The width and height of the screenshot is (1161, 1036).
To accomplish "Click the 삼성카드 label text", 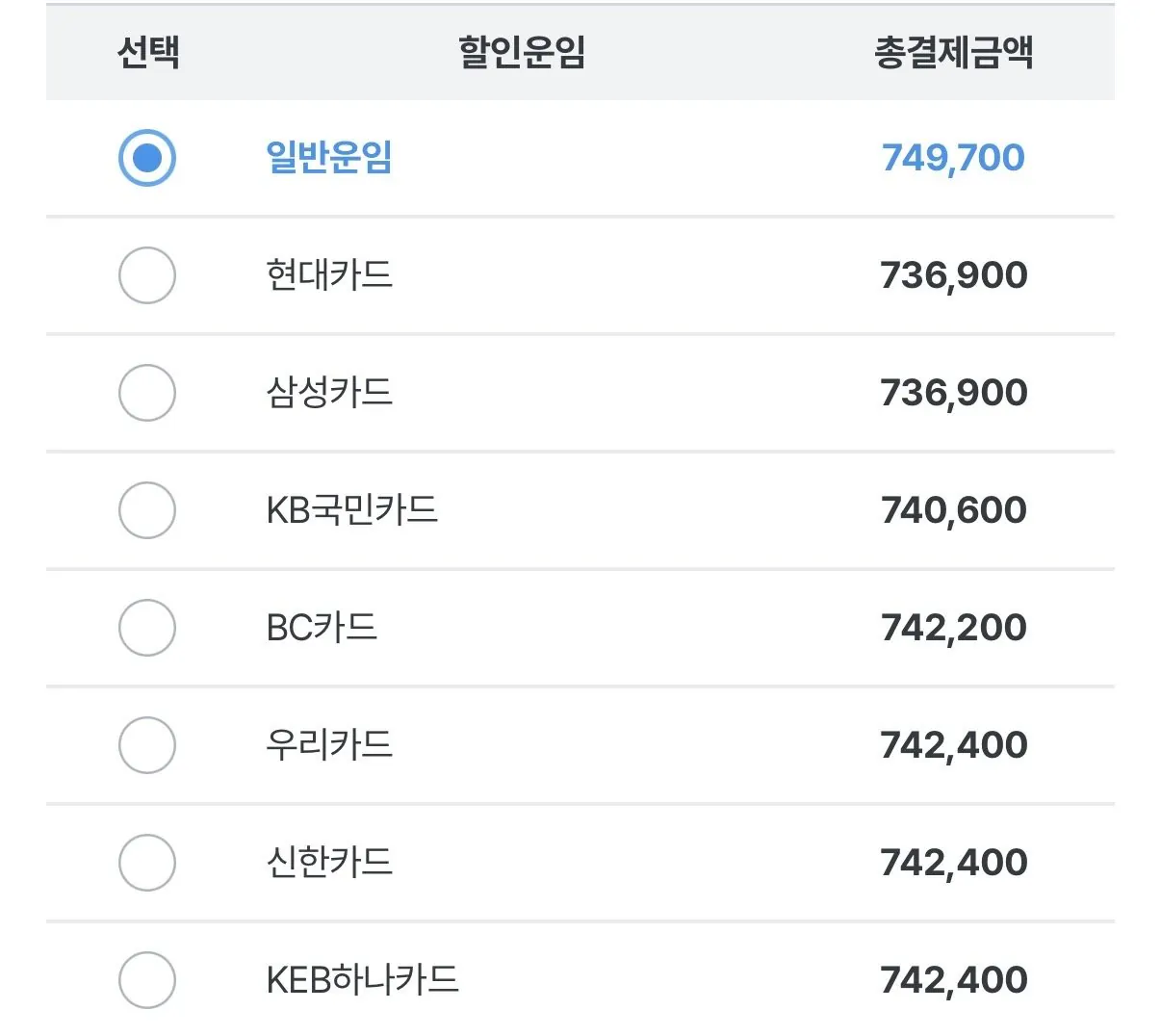I will (329, 392).
